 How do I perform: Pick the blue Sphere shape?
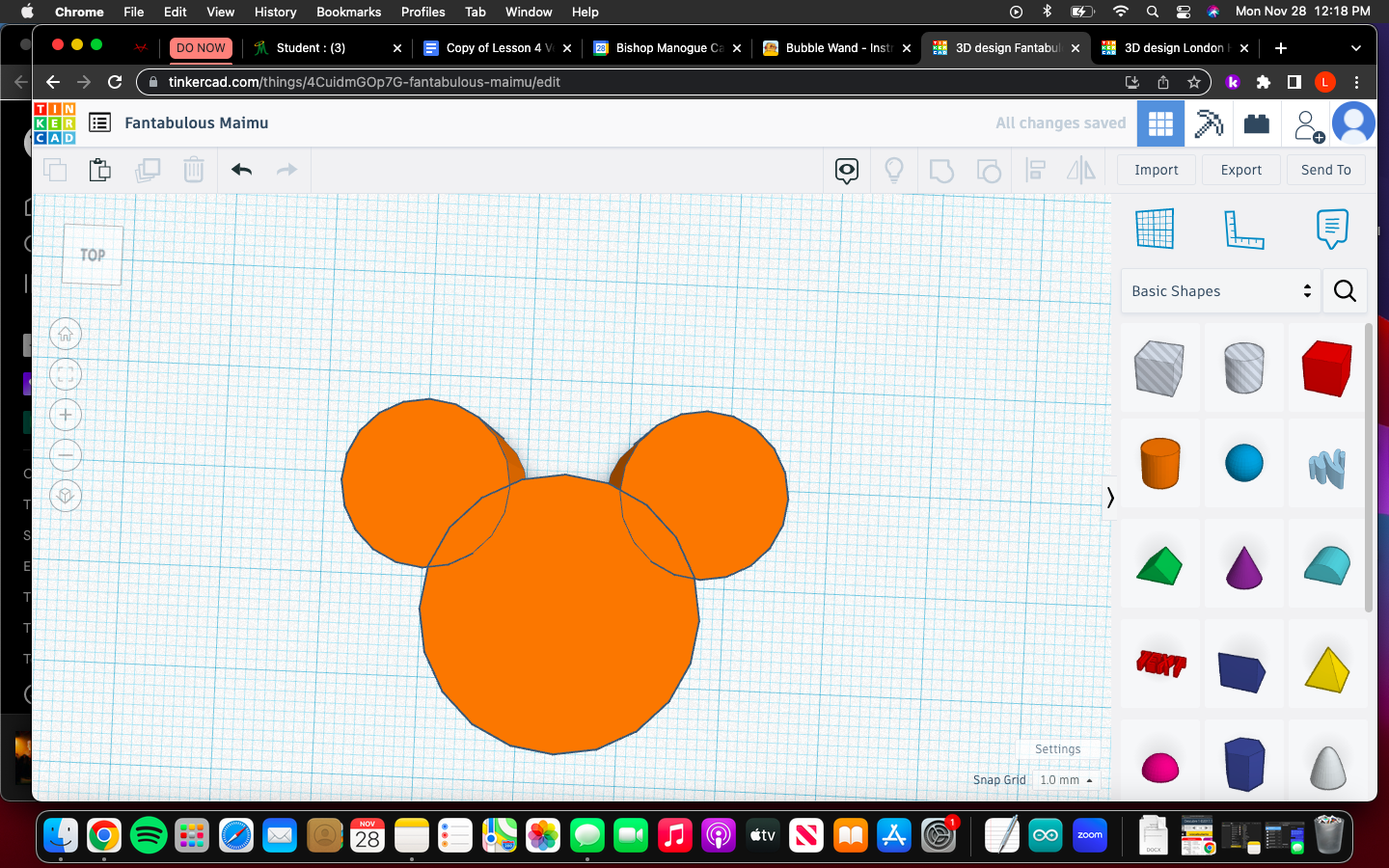tap(1244, 463)
